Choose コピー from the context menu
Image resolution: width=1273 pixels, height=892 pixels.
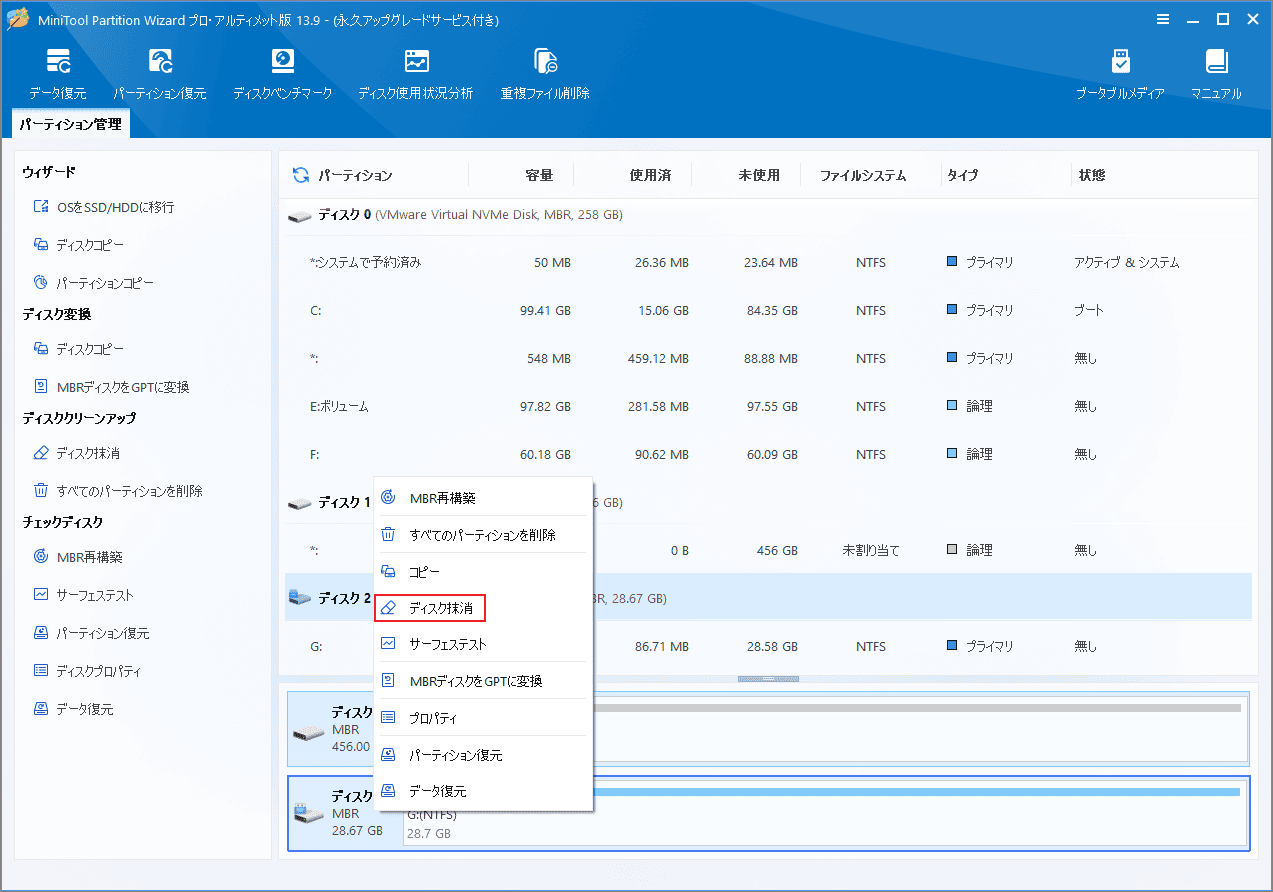(x=483, y=572)
